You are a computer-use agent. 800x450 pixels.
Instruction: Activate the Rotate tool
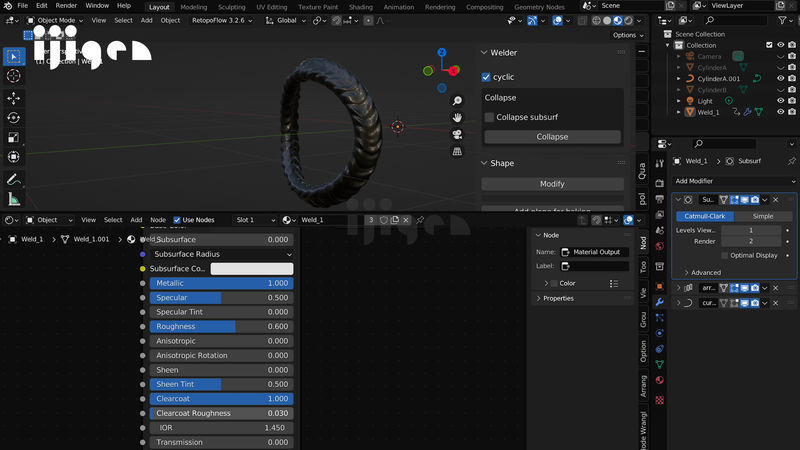click(x=14, y=118)
